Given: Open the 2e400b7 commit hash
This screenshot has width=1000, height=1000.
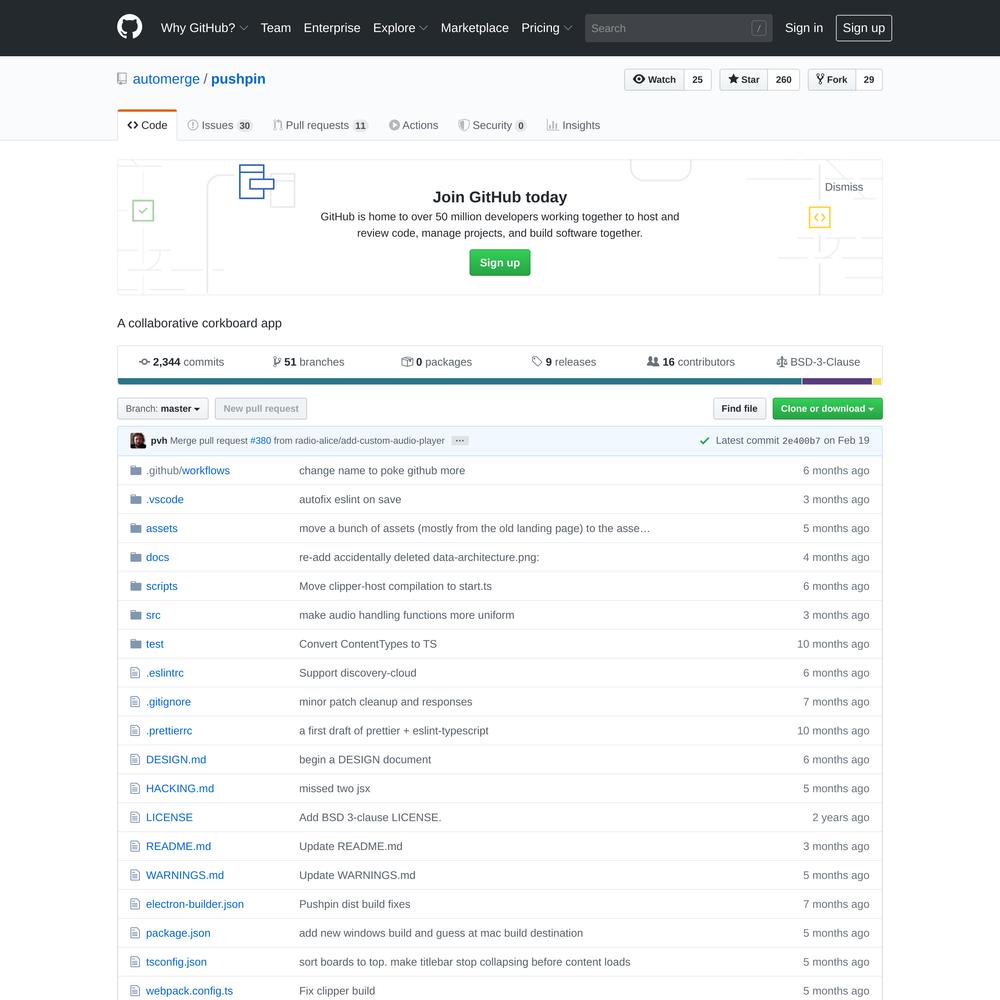Looking at the screenshot, I should (801, 441).
